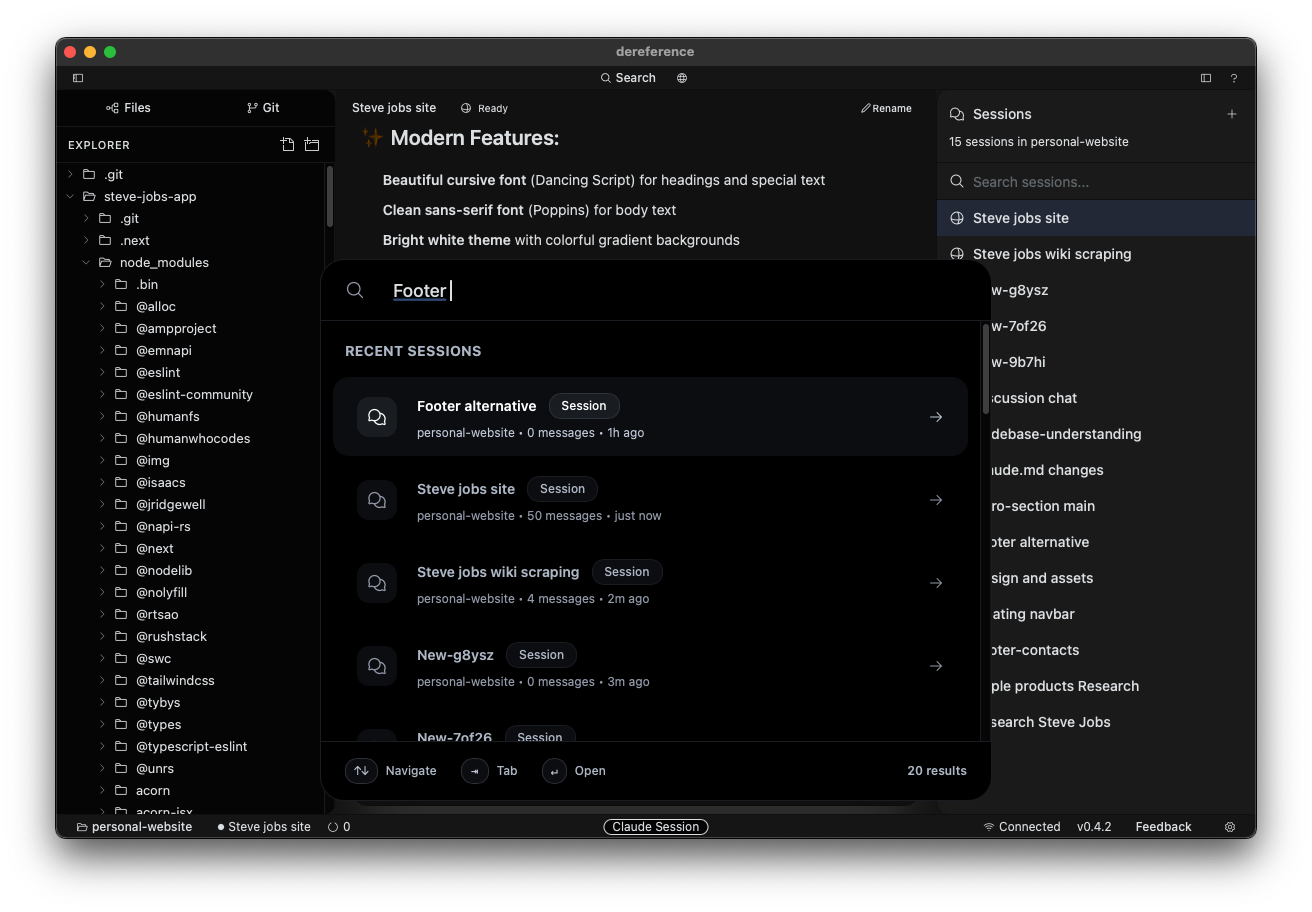Select the acorn folder row
Screen dimensions: 1312x912
190,790
